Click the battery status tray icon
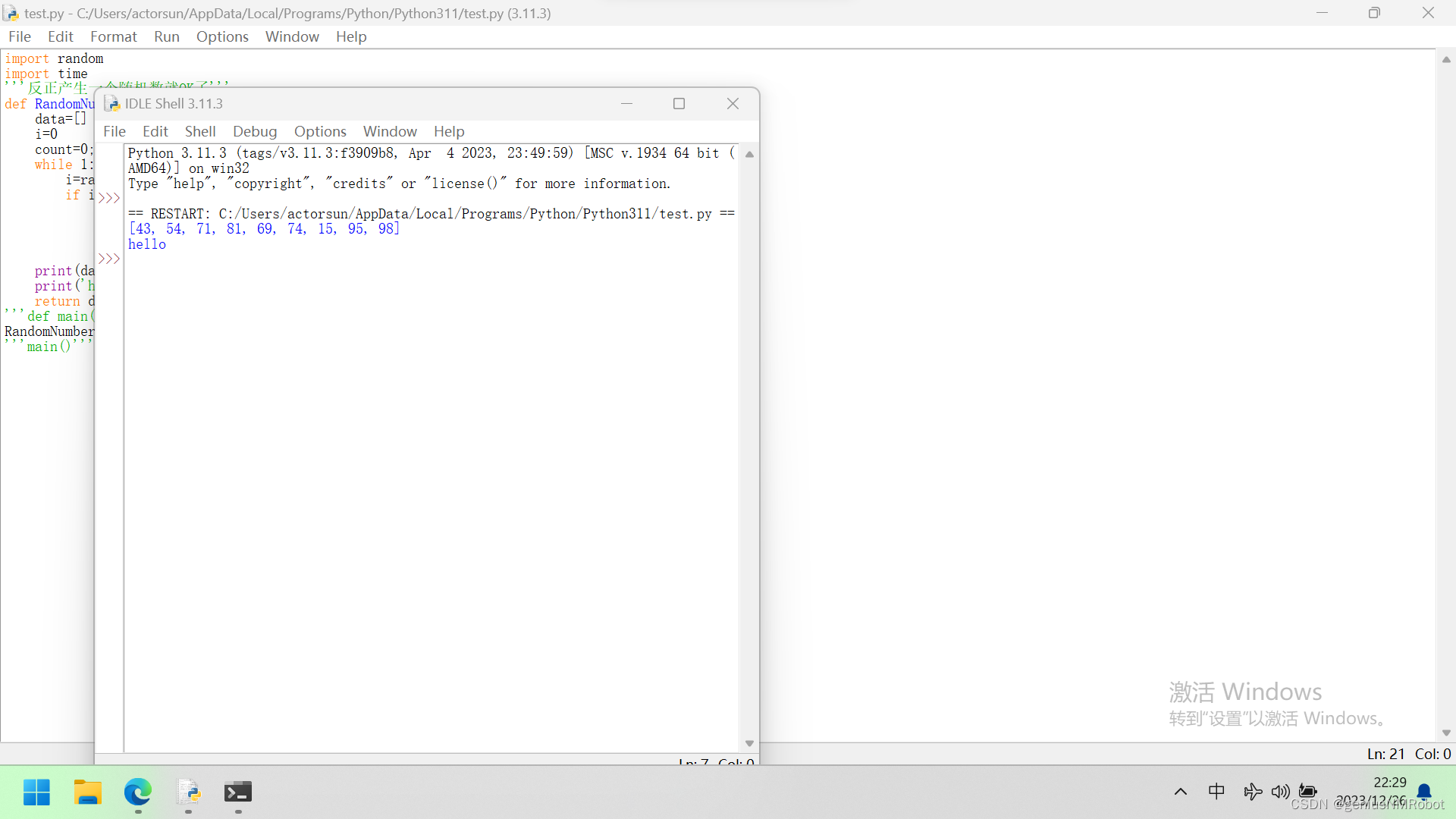The image size is (1456, 819). pyautogui.click(x=1307, y=792)
